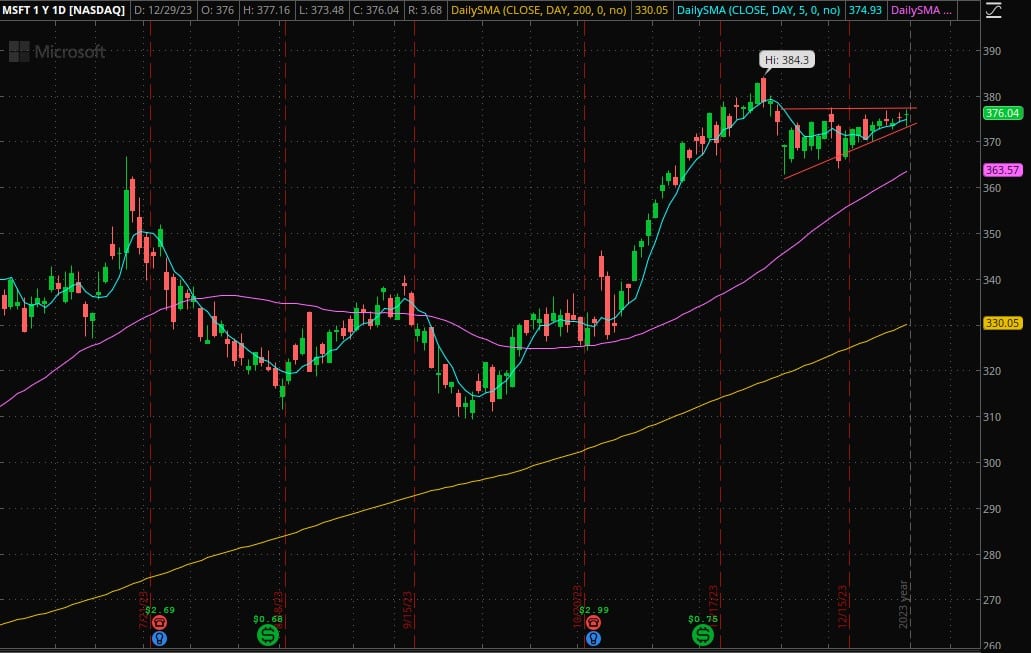Click the $0.75 dividend amount label
This screenshot has width=1031, height=653.
pos(703,619)
